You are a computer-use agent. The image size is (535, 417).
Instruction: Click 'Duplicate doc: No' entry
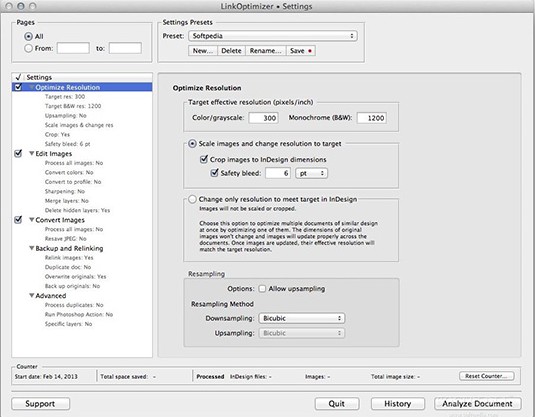point(68,267)
